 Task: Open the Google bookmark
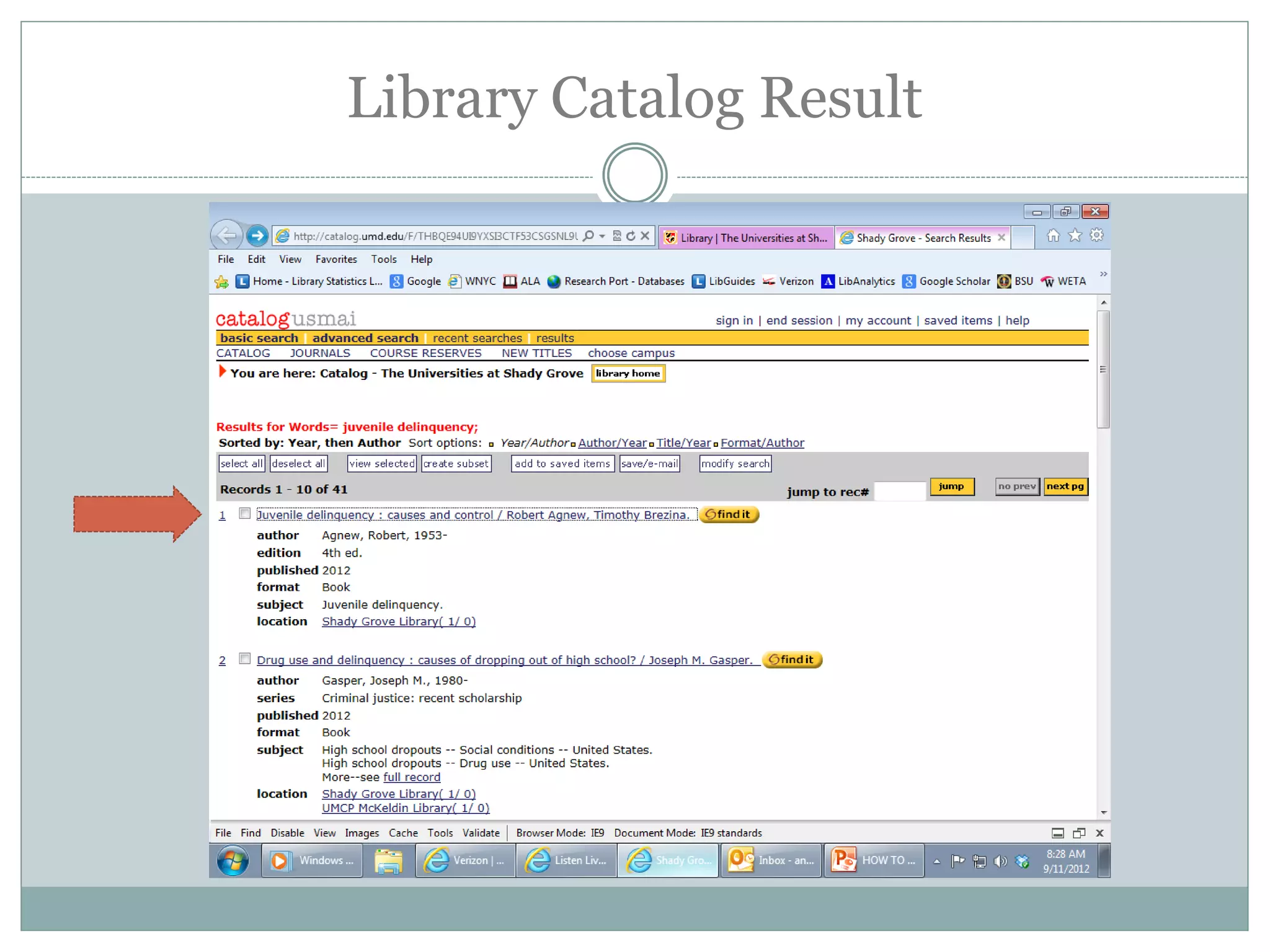[x=415, y=281]
